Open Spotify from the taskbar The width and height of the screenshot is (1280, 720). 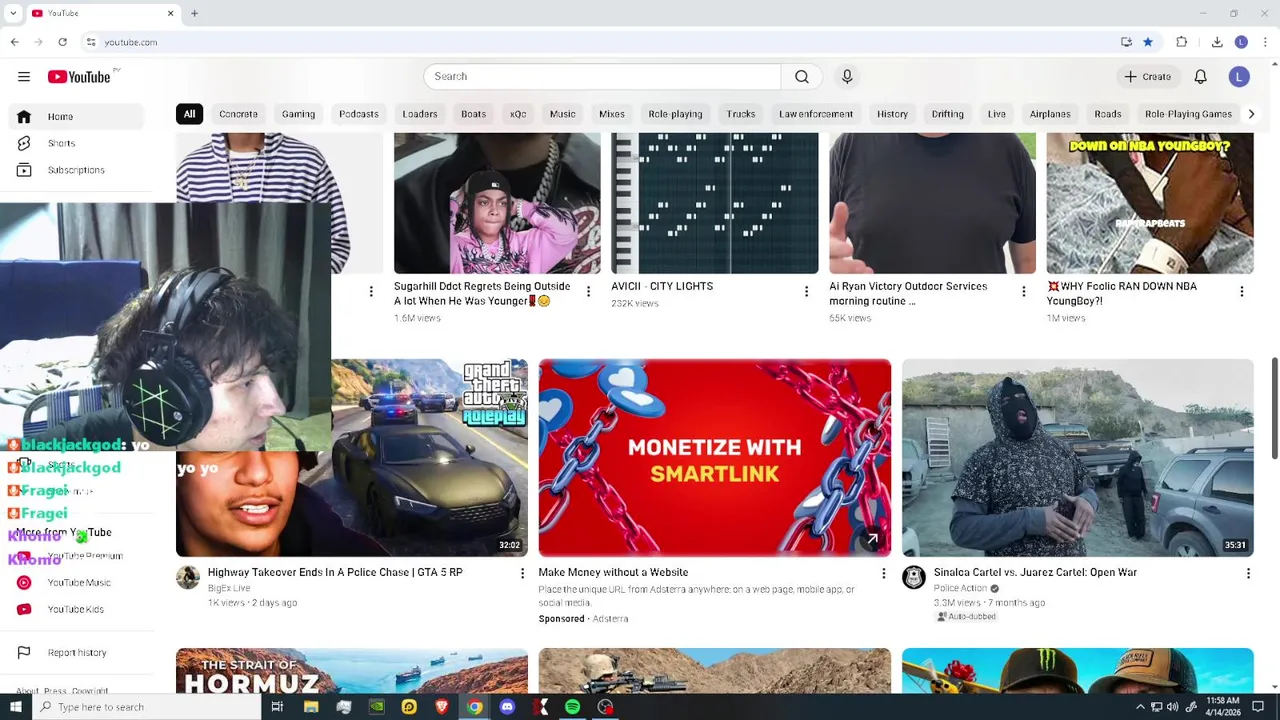(x=572, y=707)
